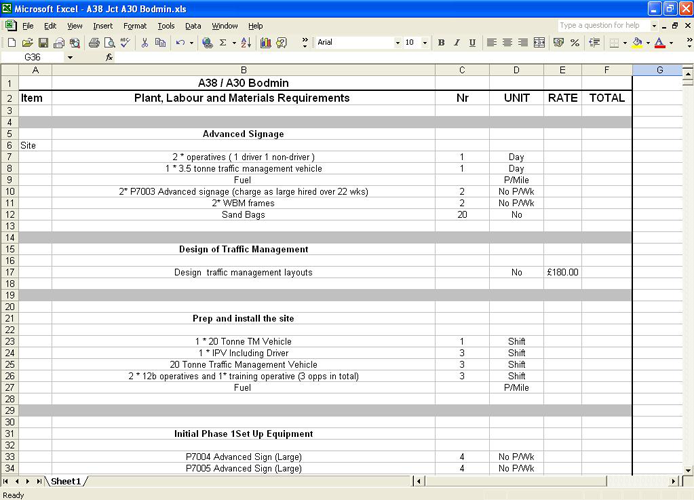Open the View menu
Screen dimensions: 694x500
[x=75, y=26]
